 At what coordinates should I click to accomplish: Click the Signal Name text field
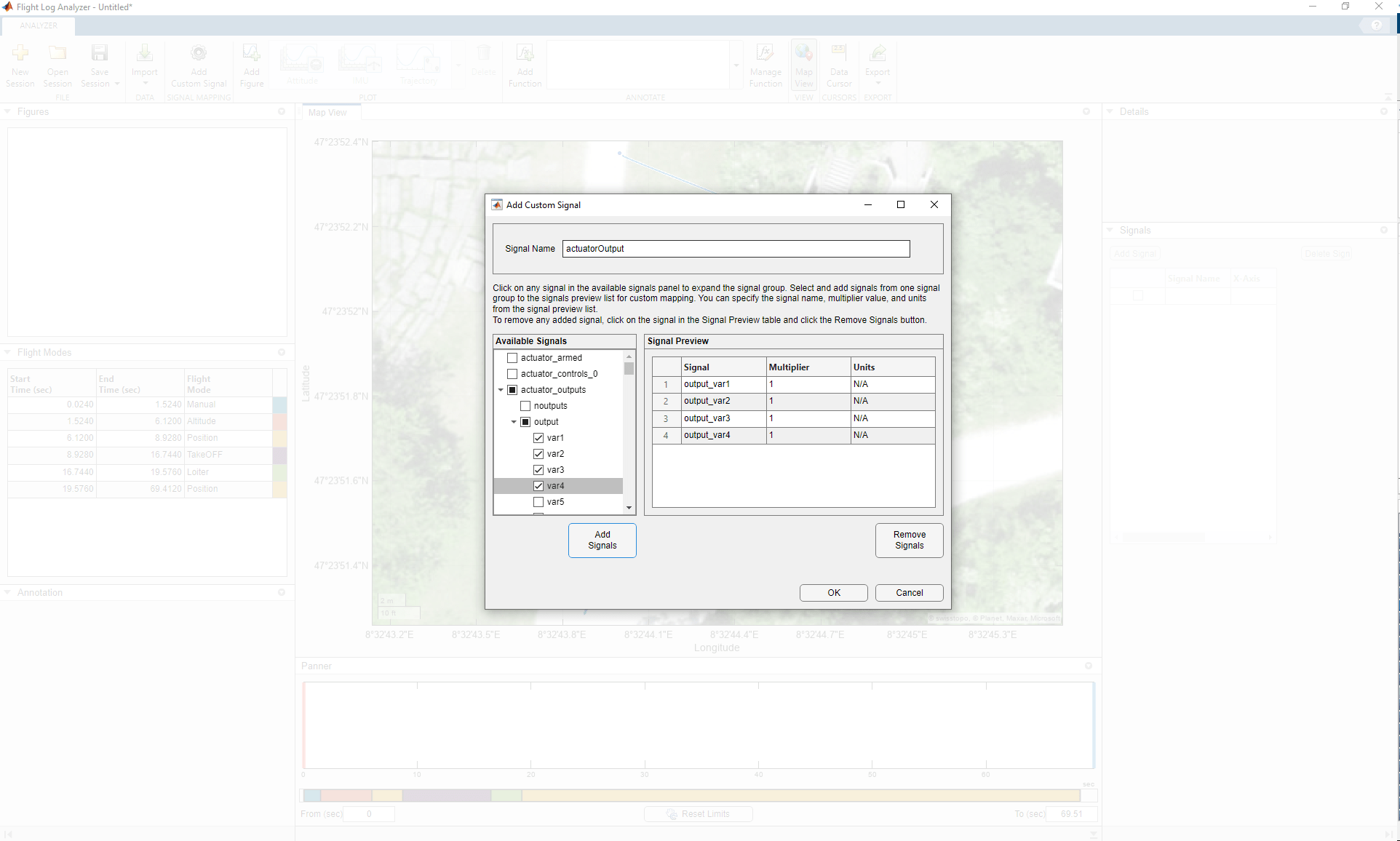coord(736,249)
